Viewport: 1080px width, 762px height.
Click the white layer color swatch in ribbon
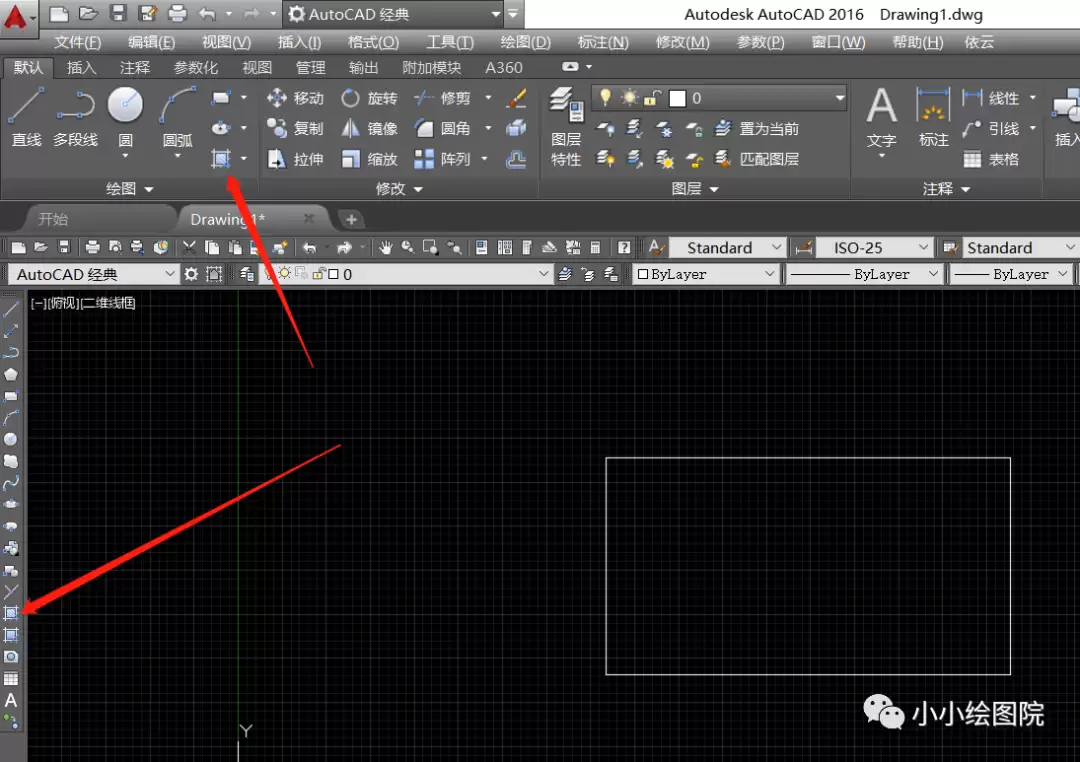(678, 99)
